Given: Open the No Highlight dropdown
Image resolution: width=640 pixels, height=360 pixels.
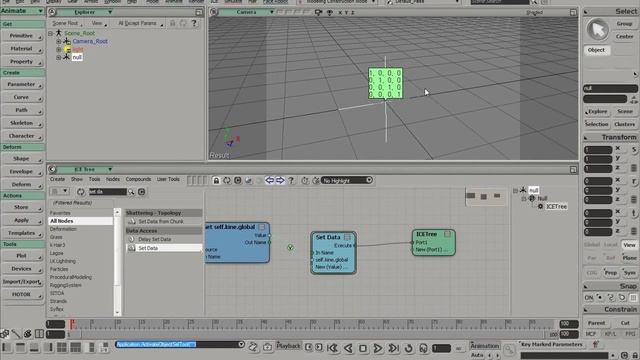Looking at the screenshot, I should click(347, 180).
